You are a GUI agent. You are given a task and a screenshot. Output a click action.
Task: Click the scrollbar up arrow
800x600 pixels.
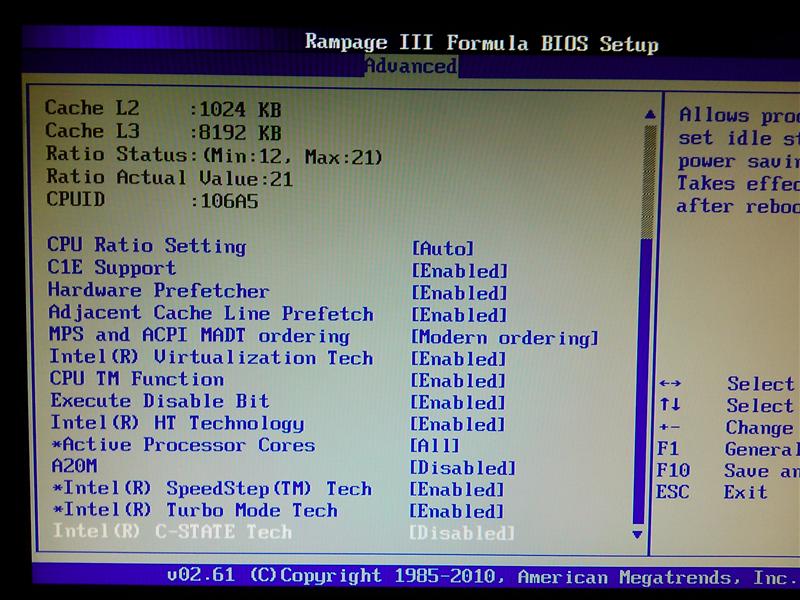pos(648,115)
